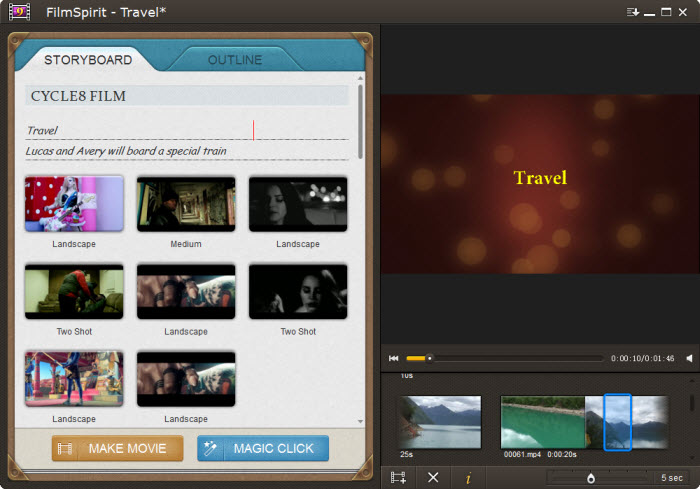
Task: Switch to the Outline tab
Action: click(235, 60)
